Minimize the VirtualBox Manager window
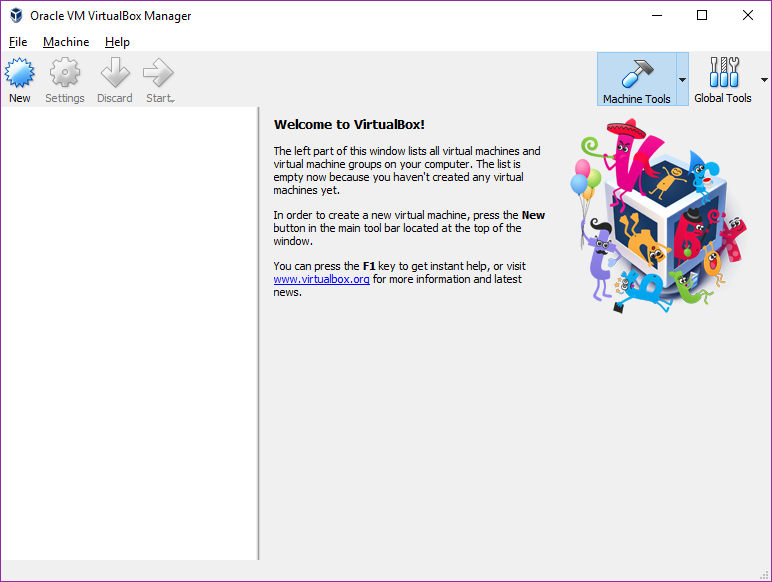 657,15
